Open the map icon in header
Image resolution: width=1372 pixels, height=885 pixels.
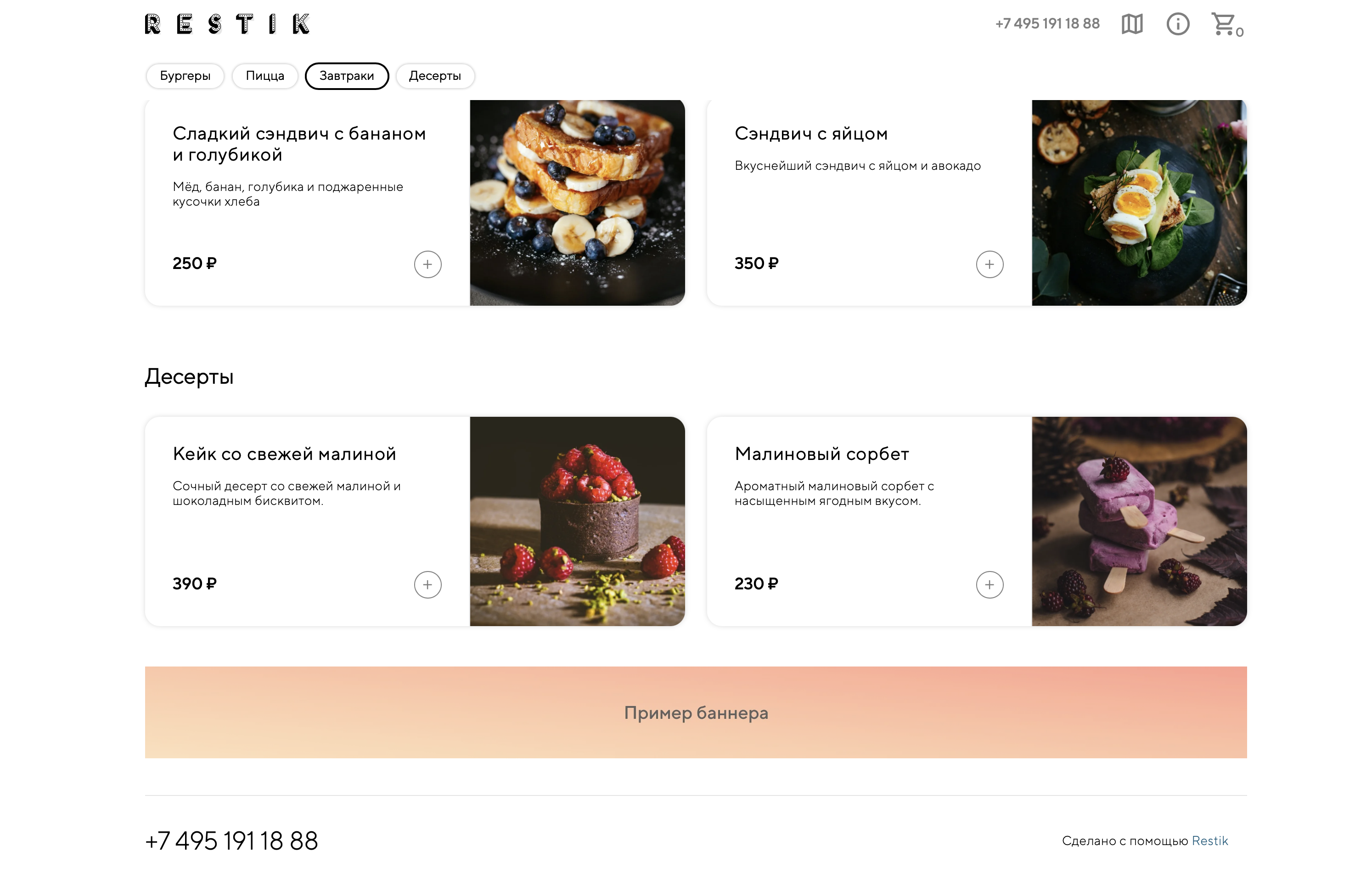click(1131, 24)
